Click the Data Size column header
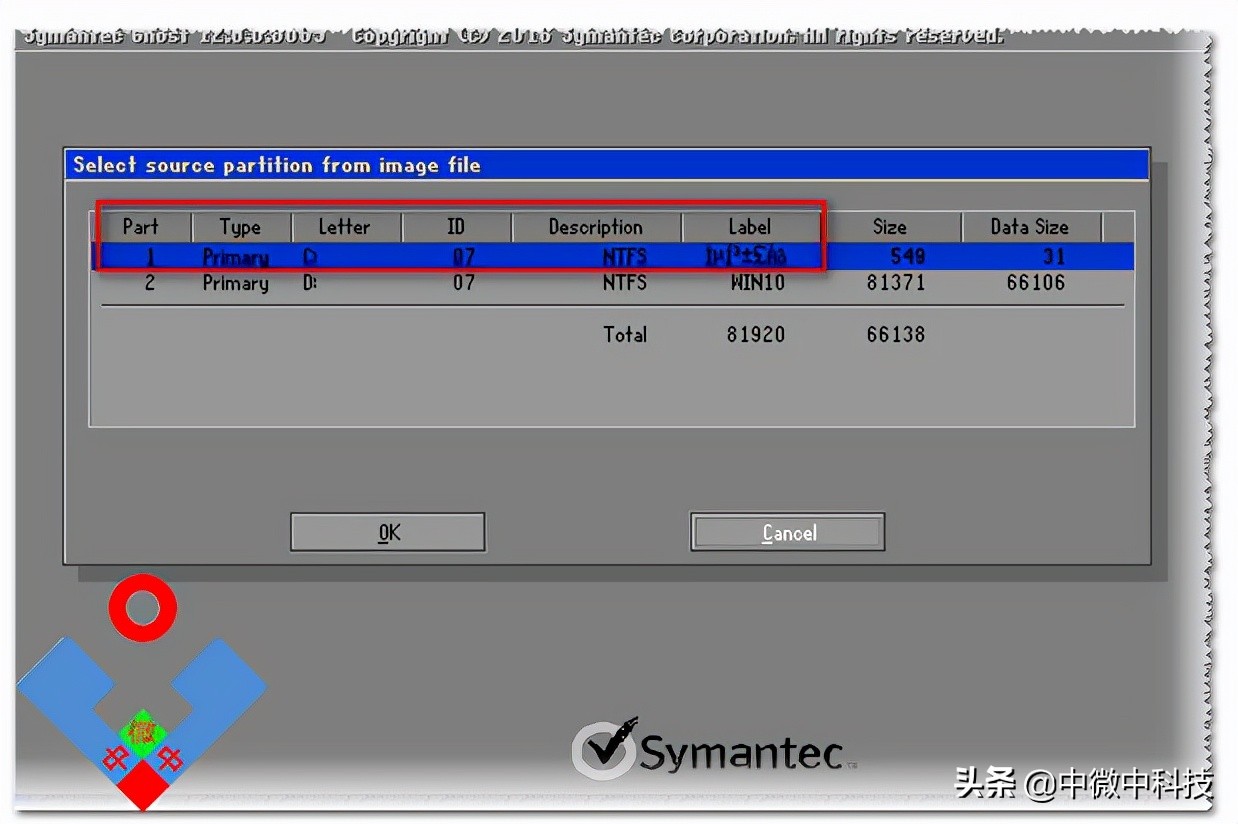 [x=1029, y=227]
